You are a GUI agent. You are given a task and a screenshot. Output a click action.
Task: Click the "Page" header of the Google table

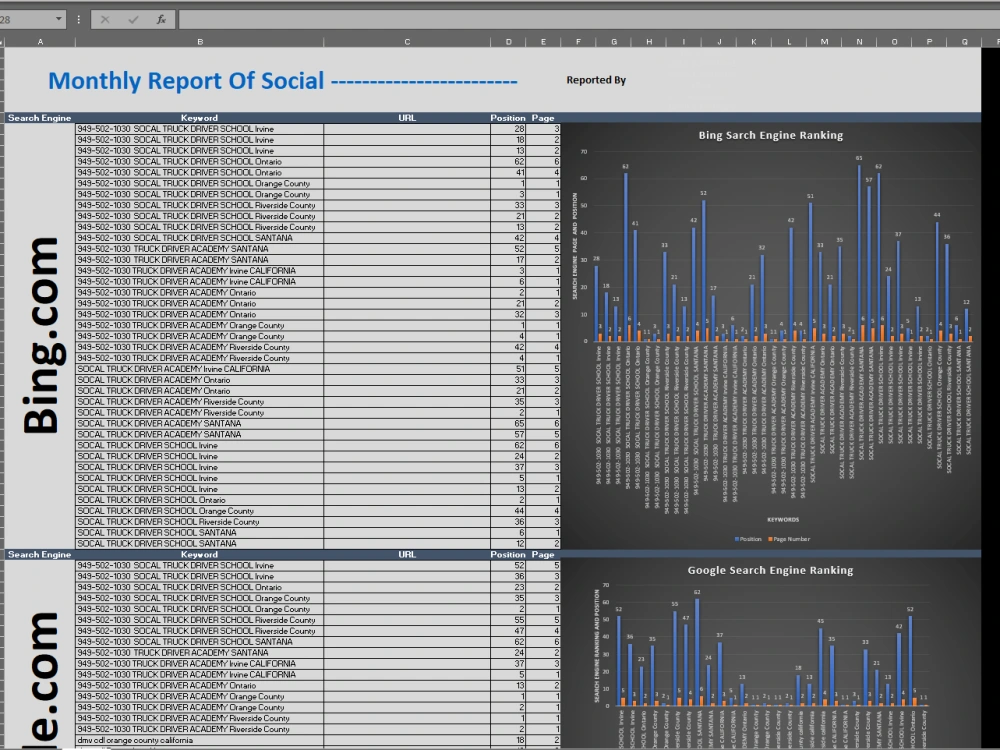tap(543, 554)
